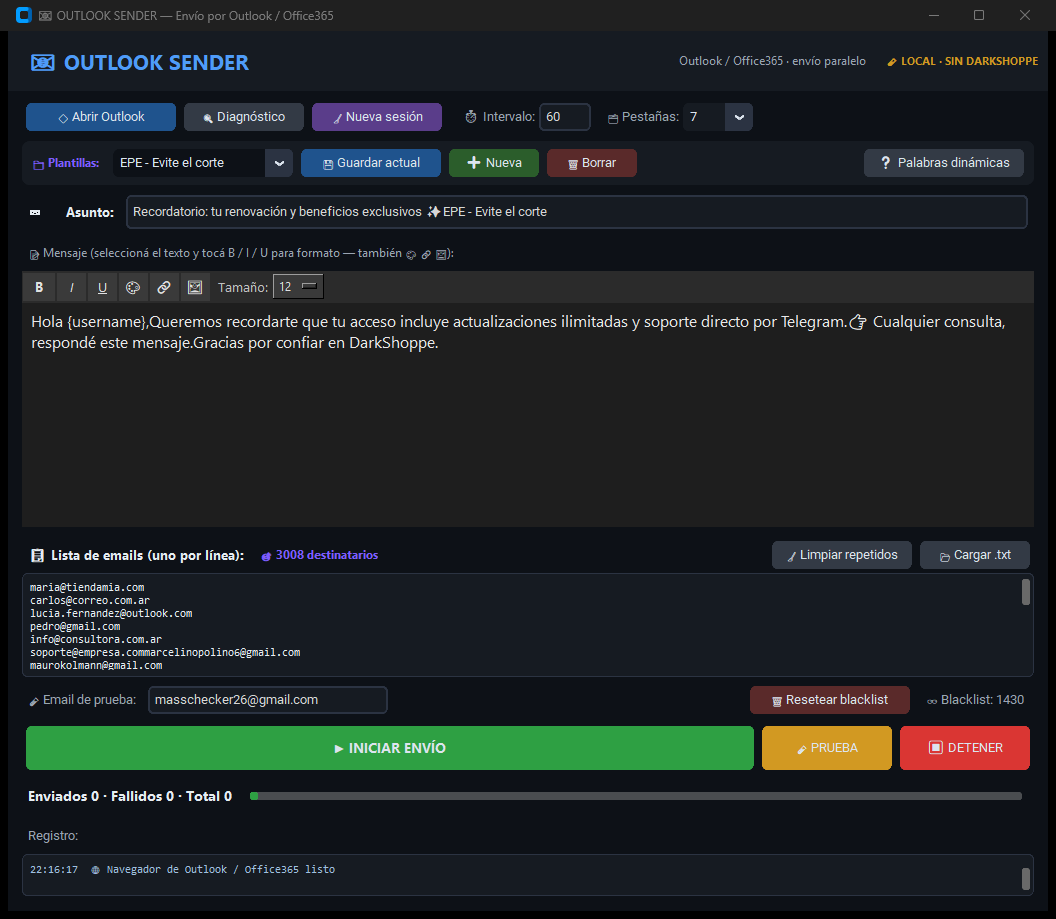Click the Abrir Outlook button

click(101, 117)
